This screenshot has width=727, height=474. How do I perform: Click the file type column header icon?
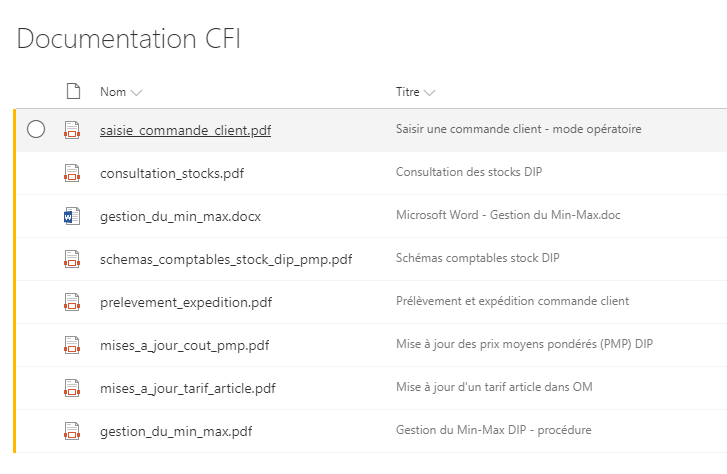[72, 92]
